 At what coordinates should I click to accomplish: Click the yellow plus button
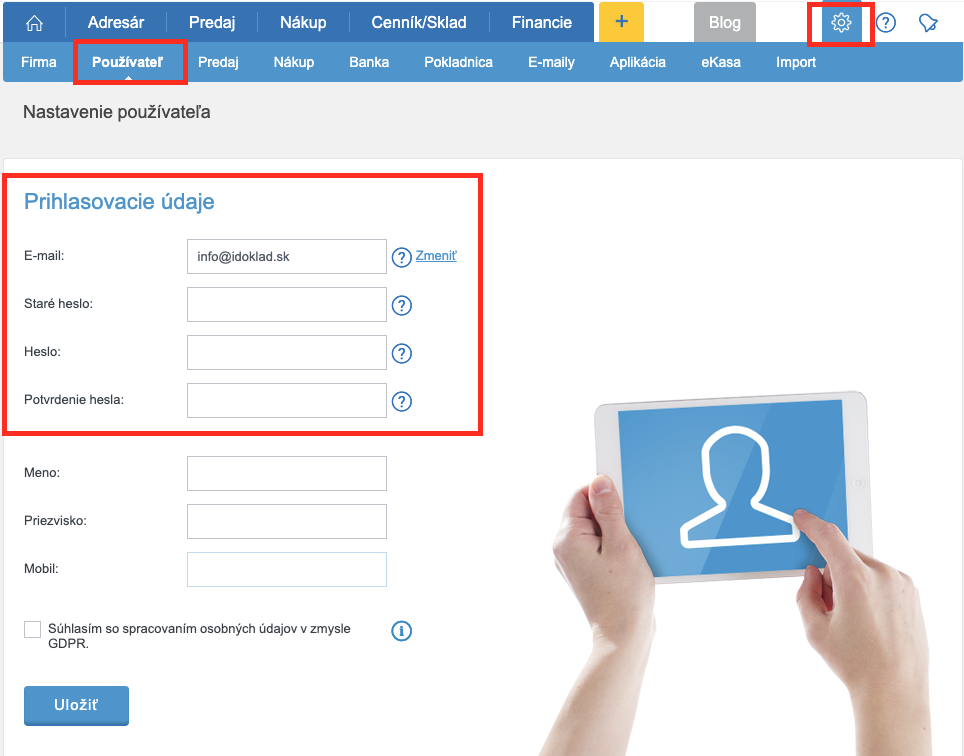621,22
